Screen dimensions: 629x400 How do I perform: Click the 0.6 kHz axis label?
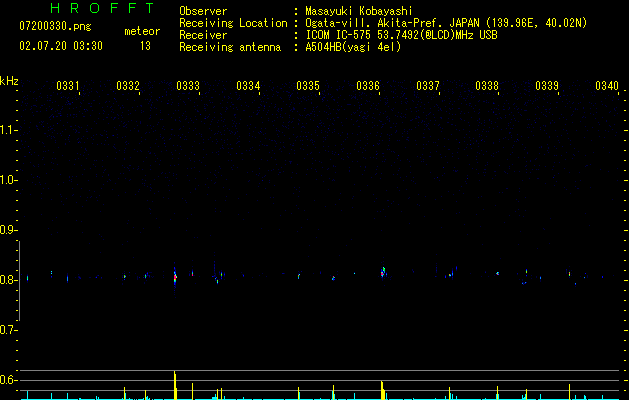(8, 380)
